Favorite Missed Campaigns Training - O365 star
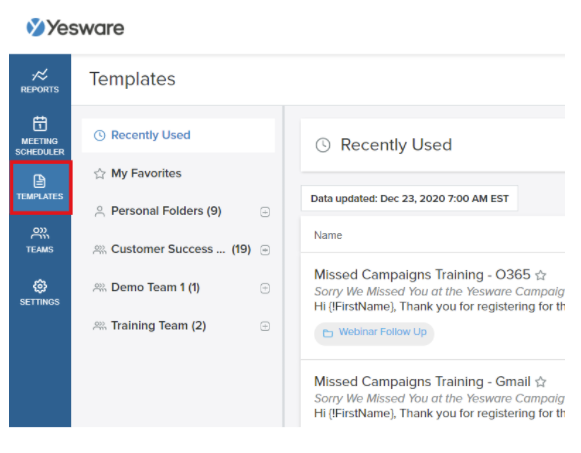Image resolution: width=581 pixels, height=453 pixels. pyautogui.click(x=541, y=275)
